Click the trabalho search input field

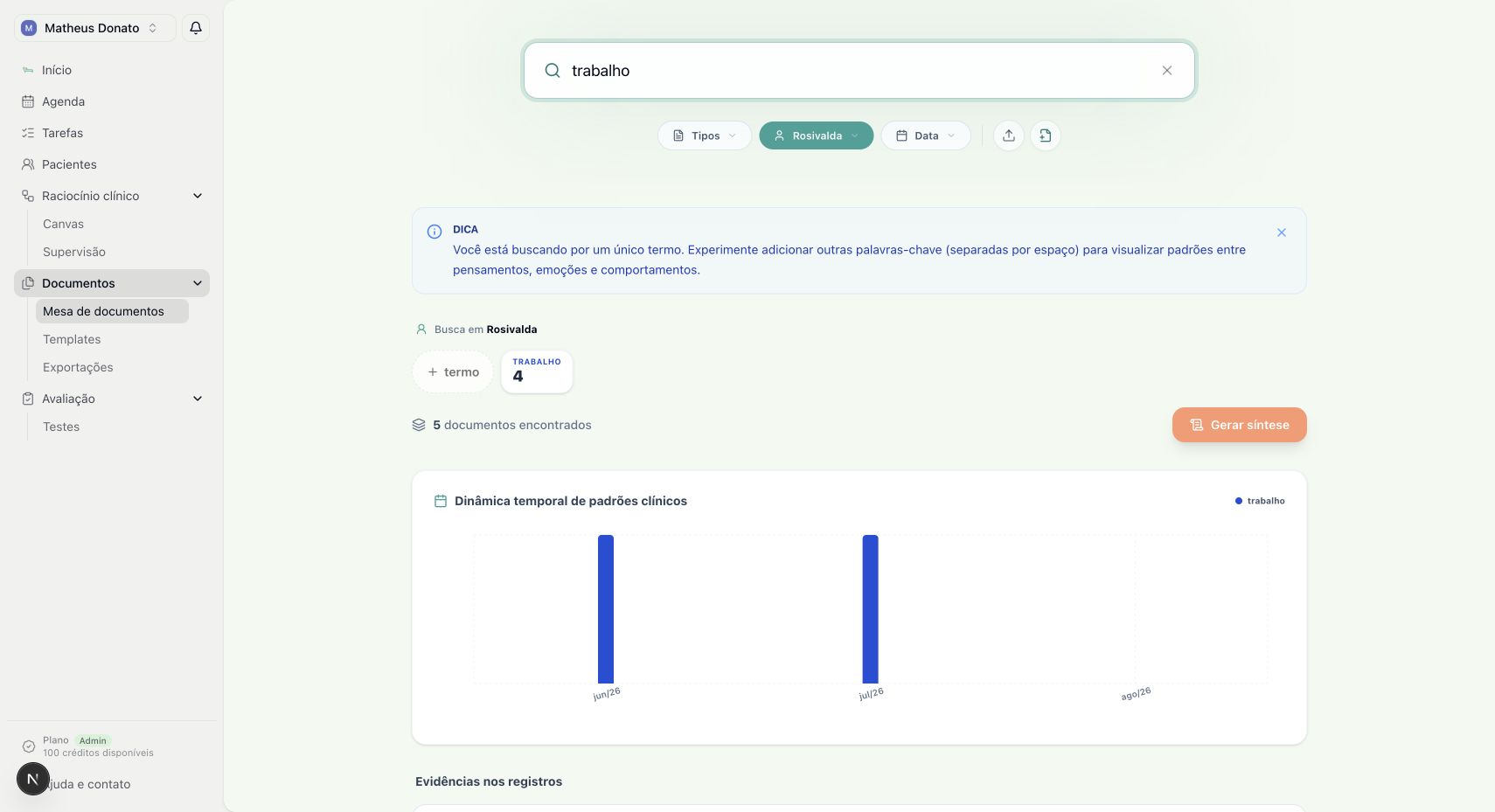point(859,71)
